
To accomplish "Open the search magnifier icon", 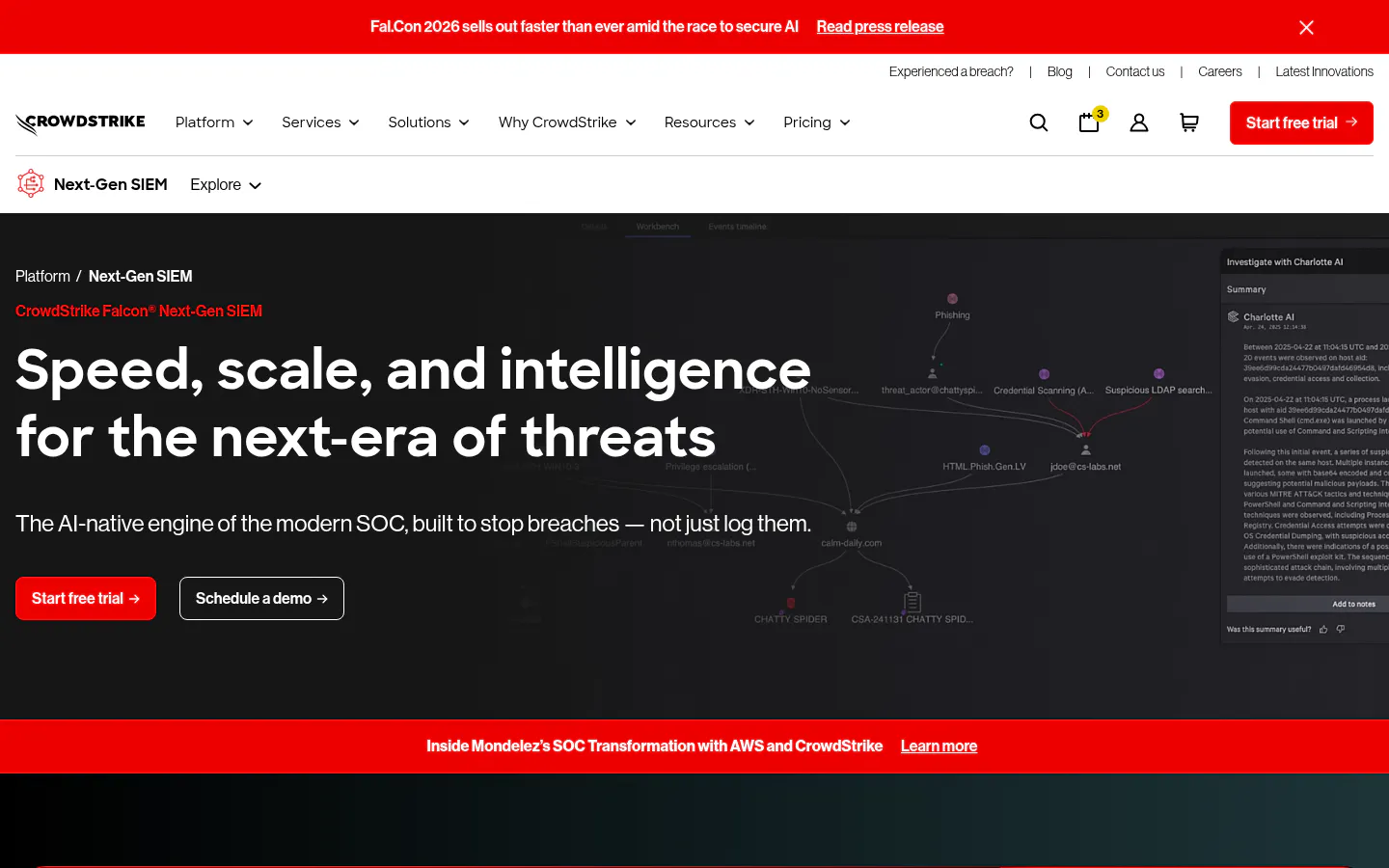I will [x=1039, y=122].
